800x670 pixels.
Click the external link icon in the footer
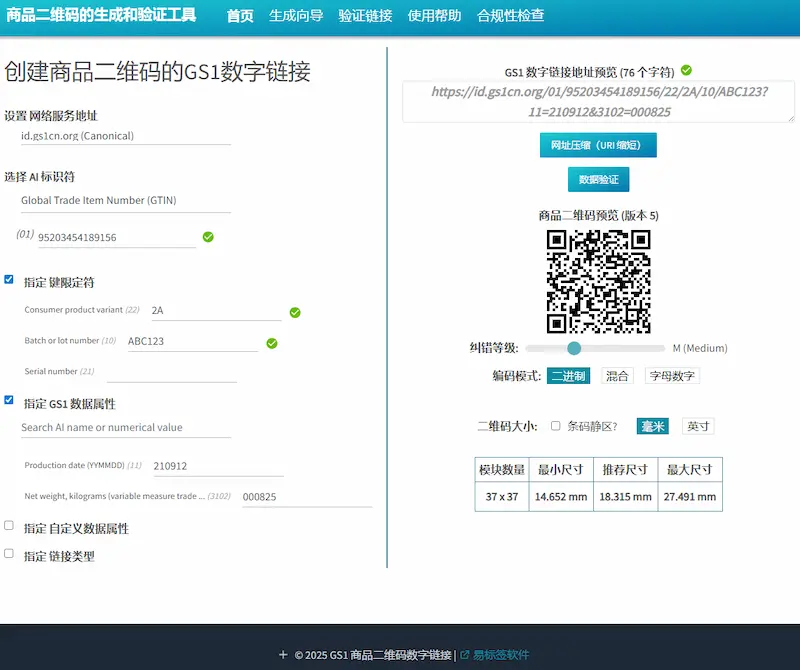tap(464, 654)
